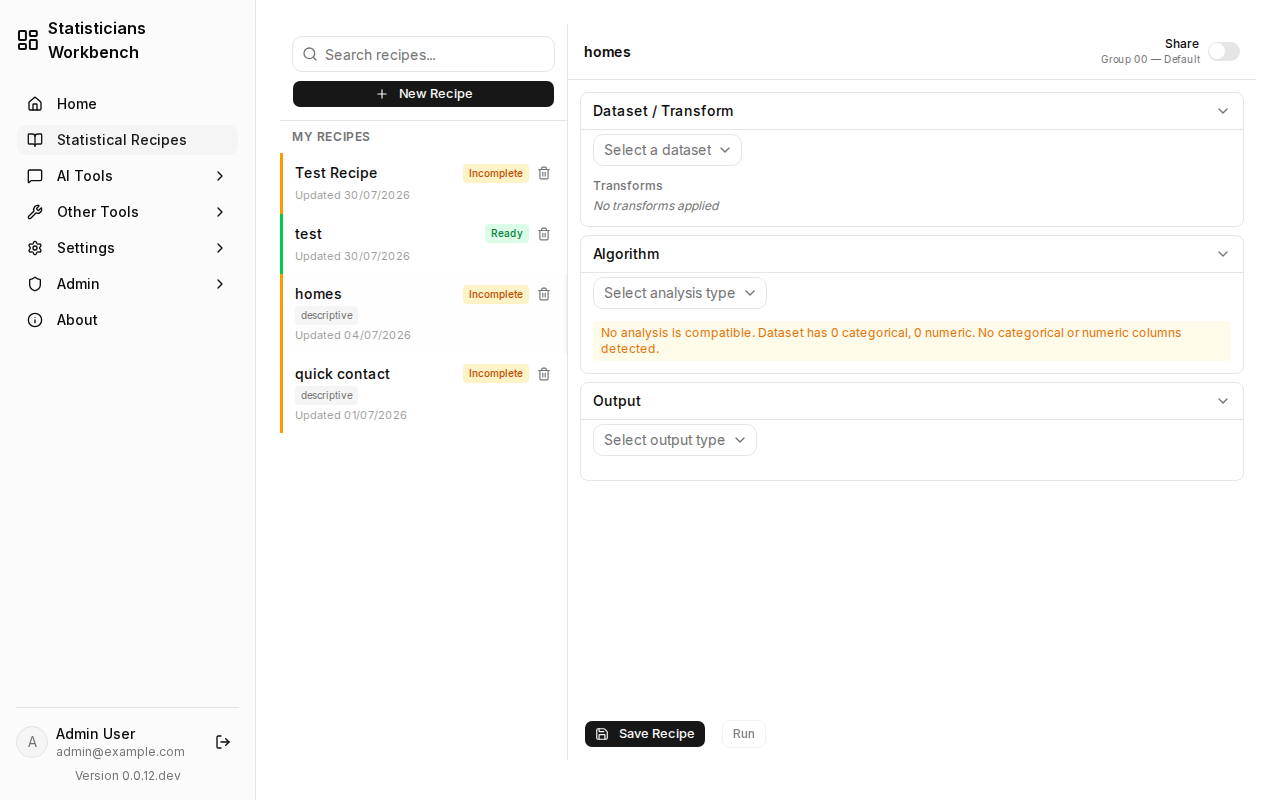The height and width of the screenshot is (800, 1280).
Task: Click the About info icon
Action: coord(35,320)
